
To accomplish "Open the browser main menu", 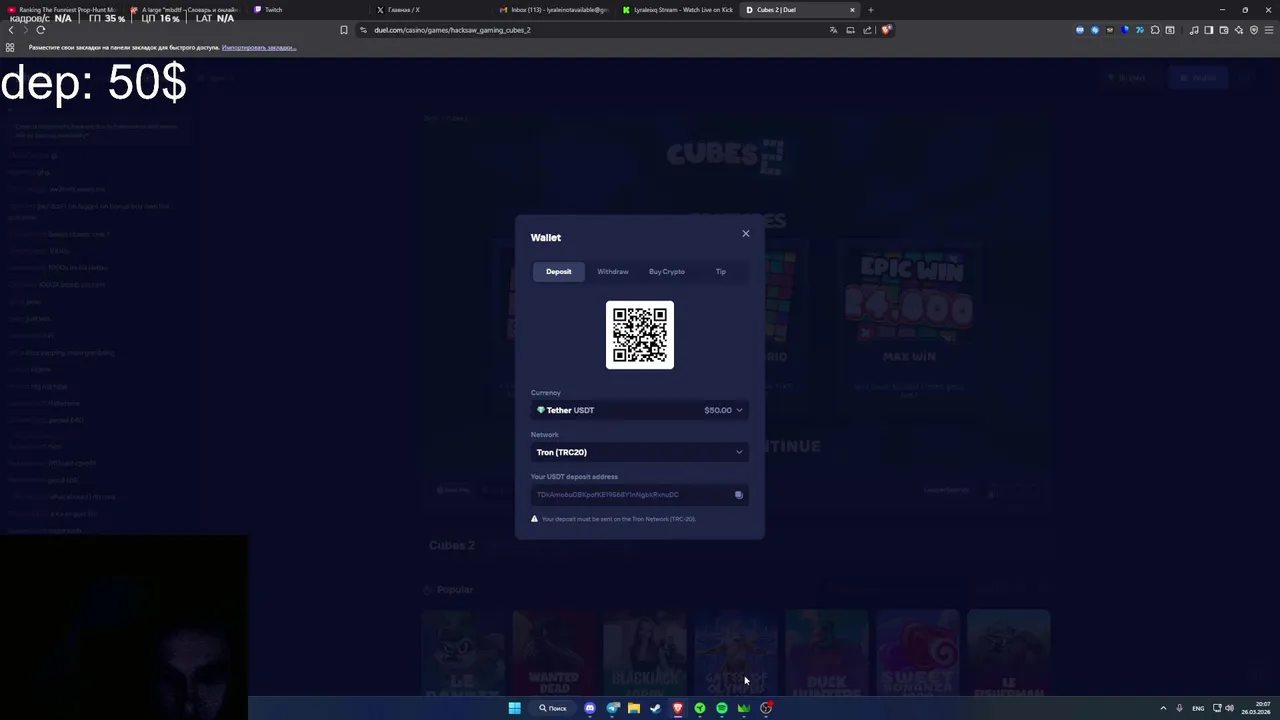I will click(1269, 30).
